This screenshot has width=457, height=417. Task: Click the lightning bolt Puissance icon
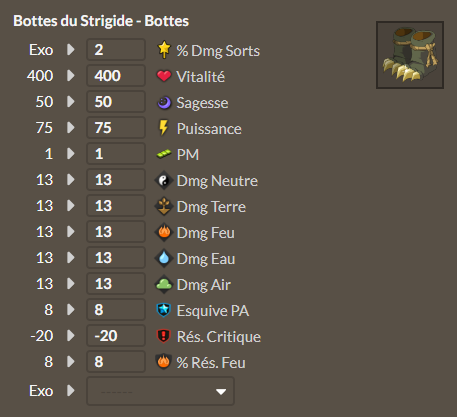[x=163, y=128]
